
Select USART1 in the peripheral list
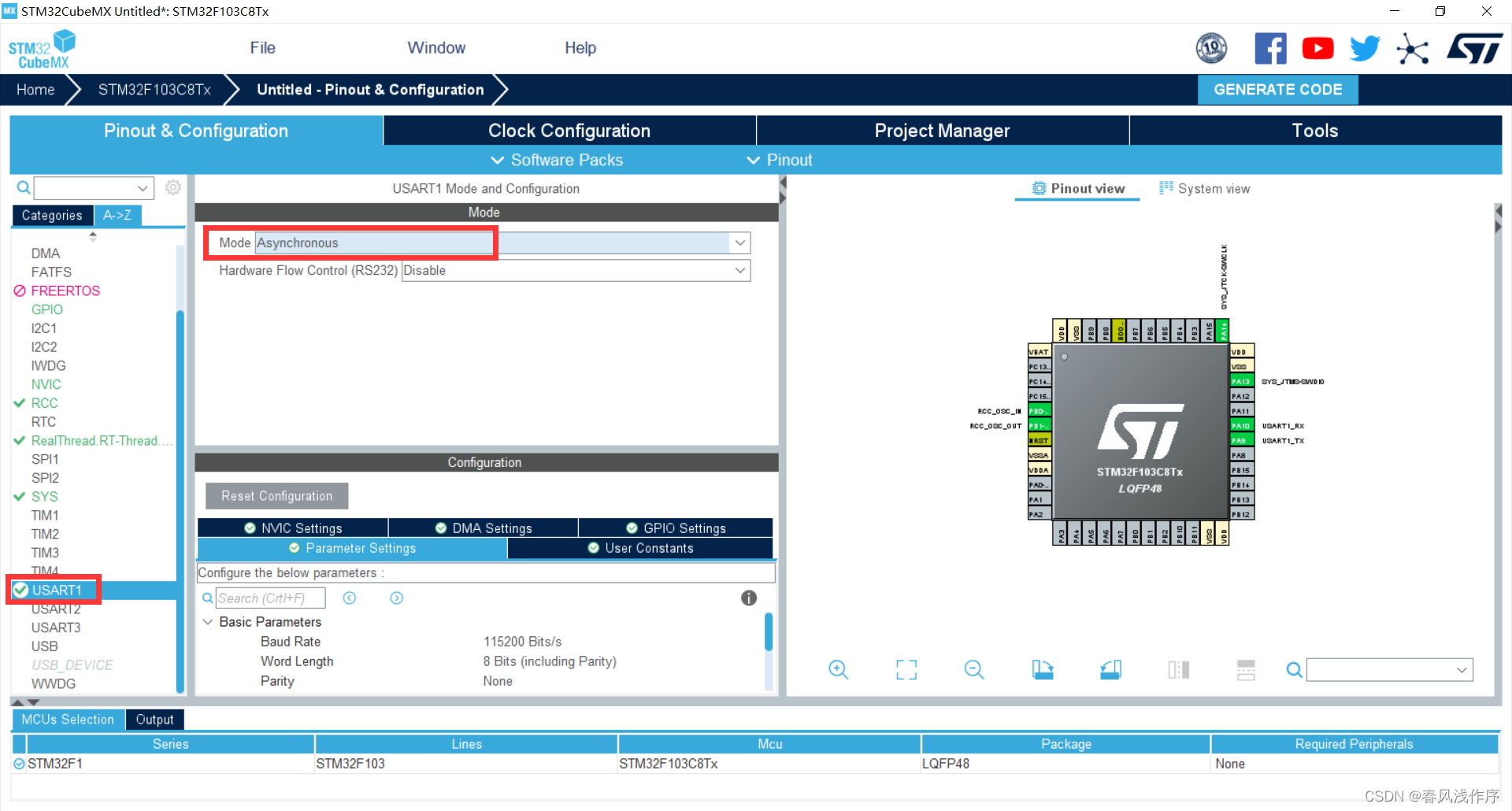point(56,590)
